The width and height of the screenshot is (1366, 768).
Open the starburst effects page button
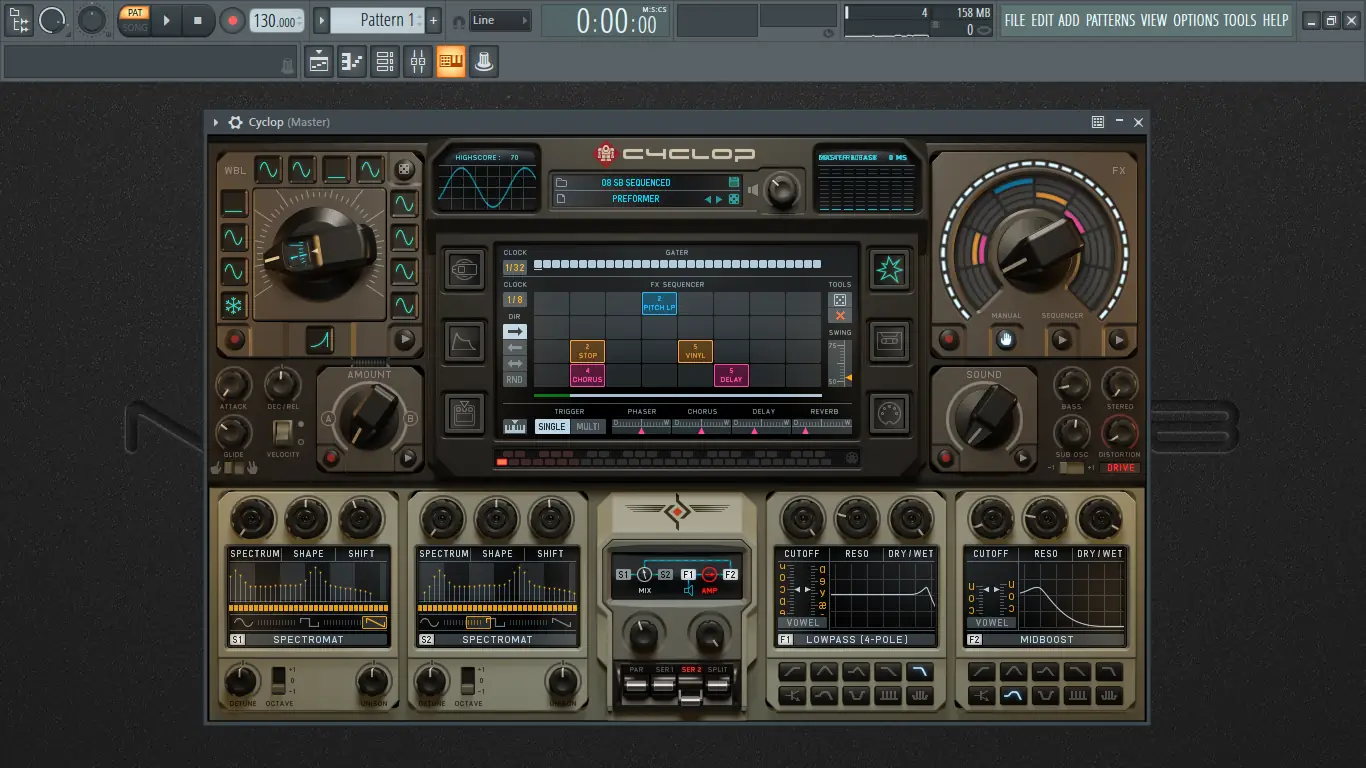889,269
